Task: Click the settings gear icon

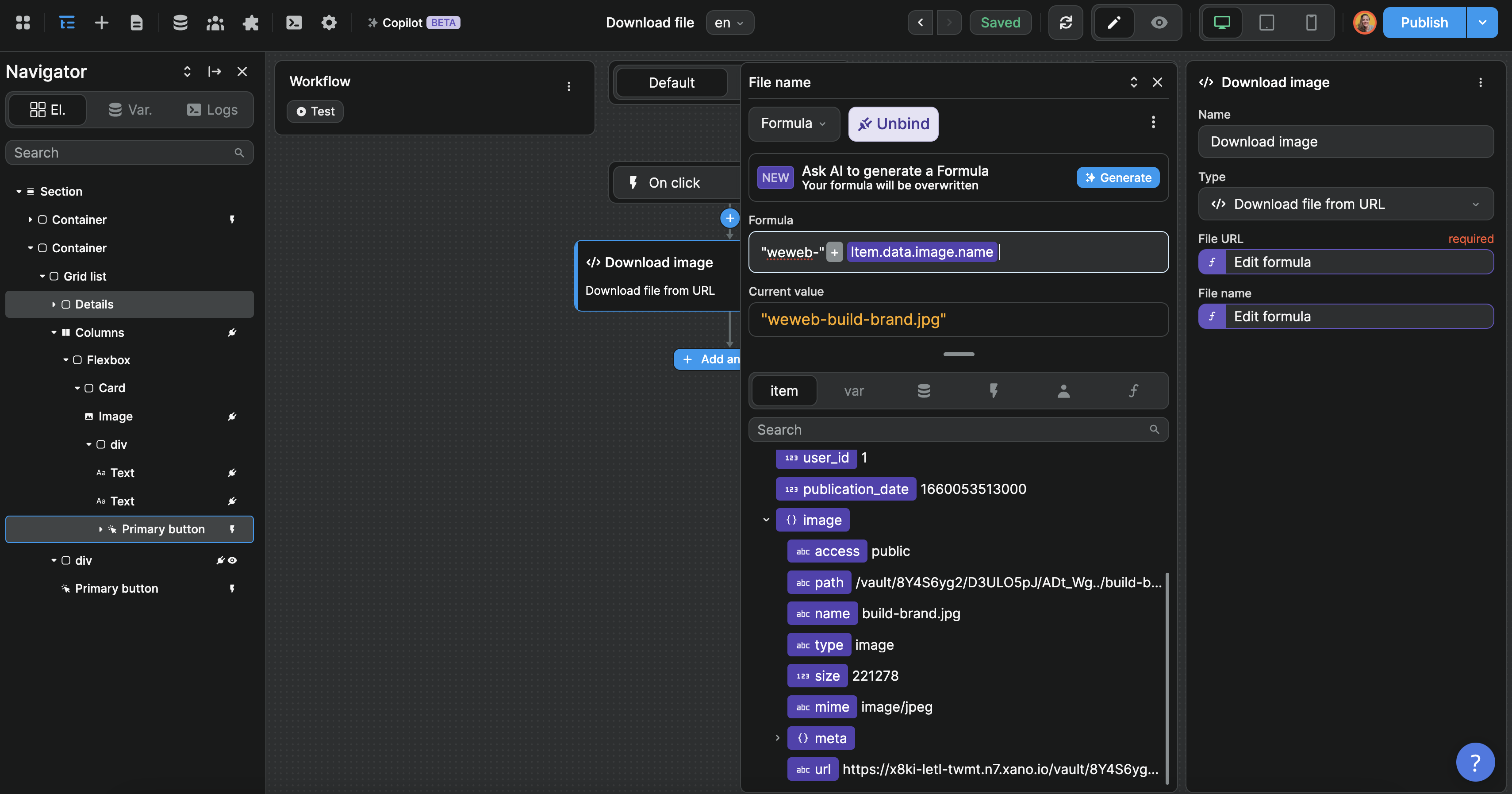Action: (x=329, y=23)
